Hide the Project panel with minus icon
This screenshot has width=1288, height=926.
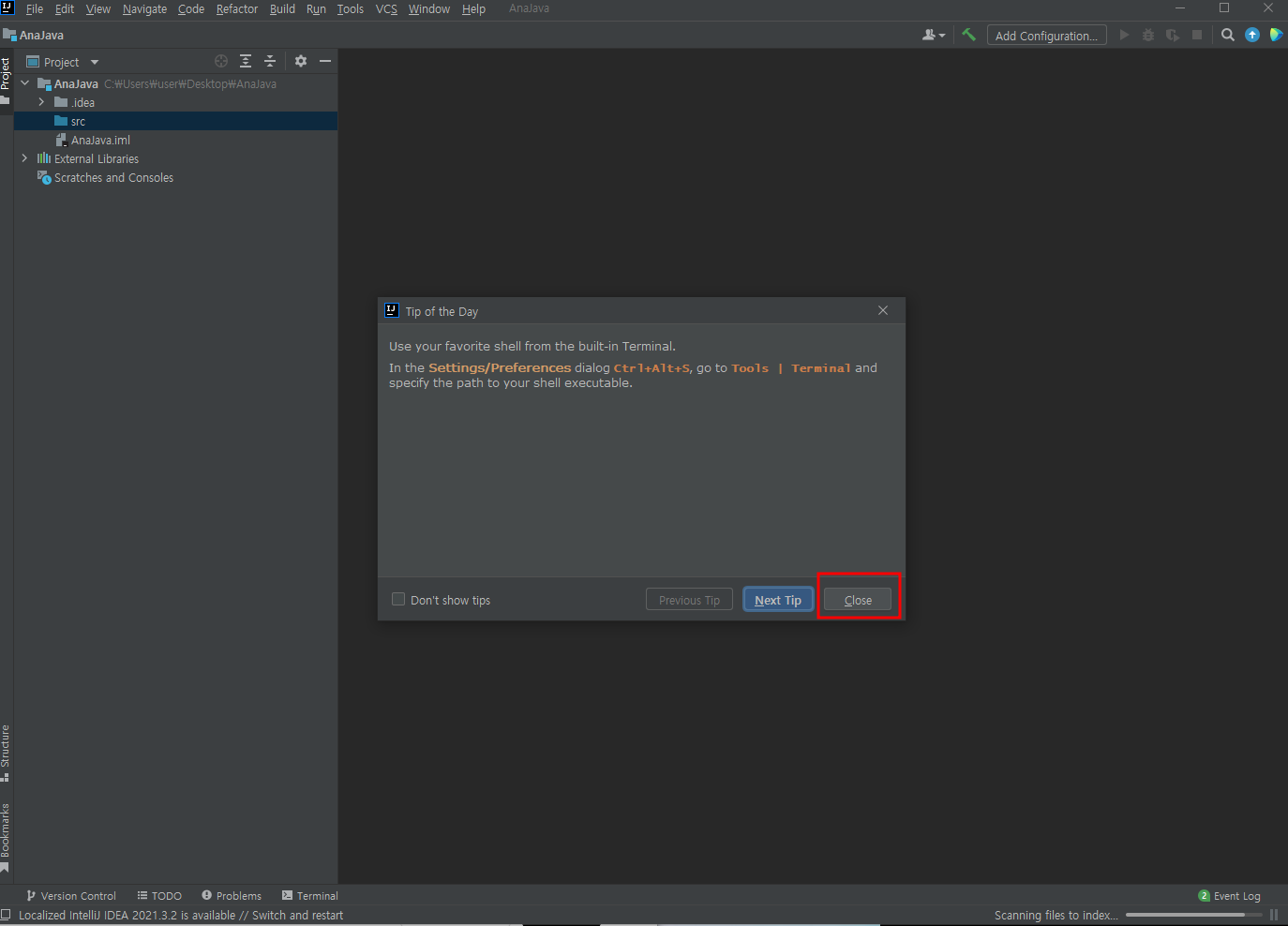coord(325,61)
